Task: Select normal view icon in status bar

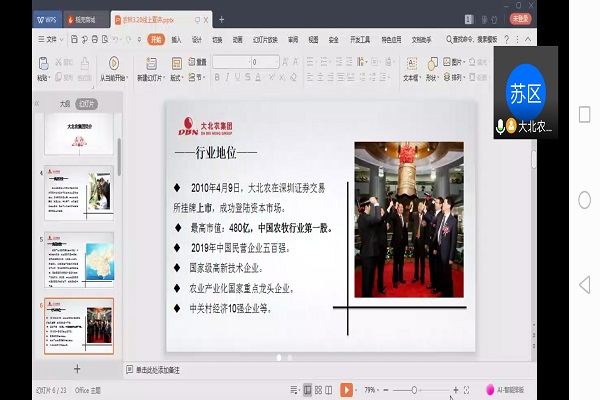Action: [x=306, y=389]
